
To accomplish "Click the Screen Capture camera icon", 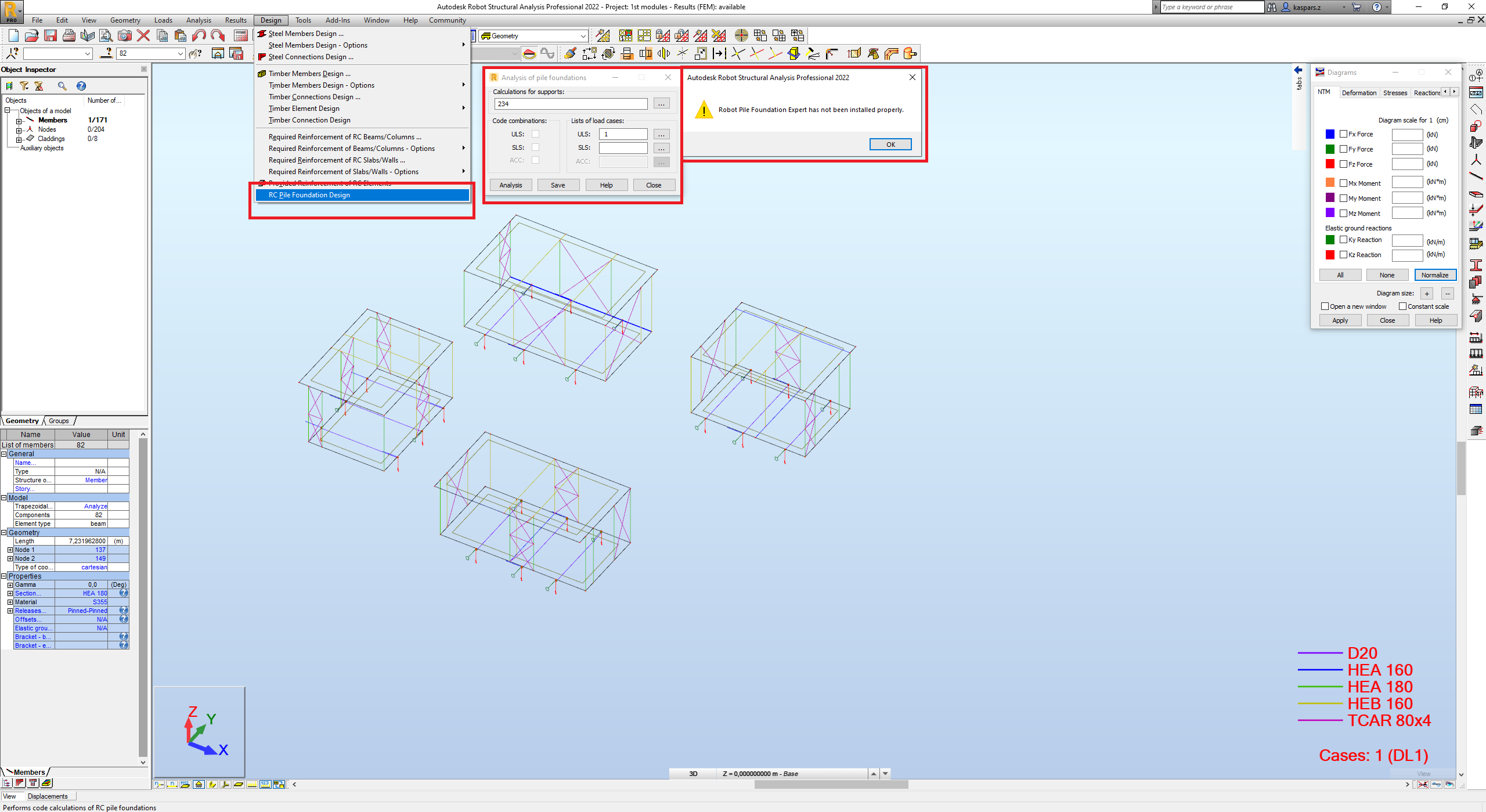I will click(125, 35).
